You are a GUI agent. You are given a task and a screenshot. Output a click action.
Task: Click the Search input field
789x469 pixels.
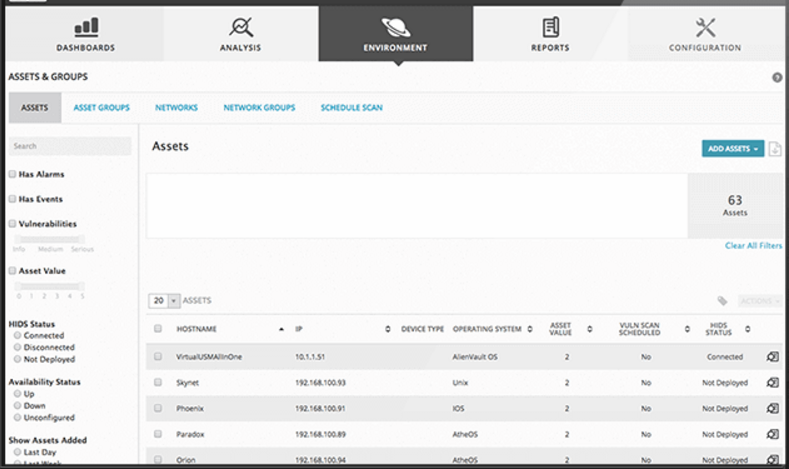point(69,146)
